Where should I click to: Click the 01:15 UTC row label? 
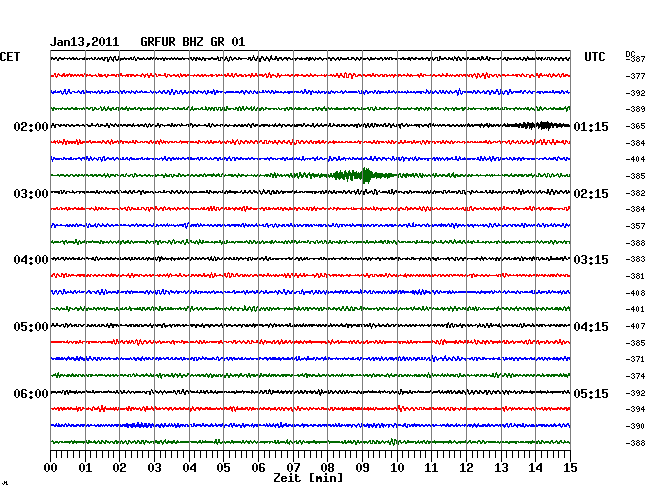591,126
